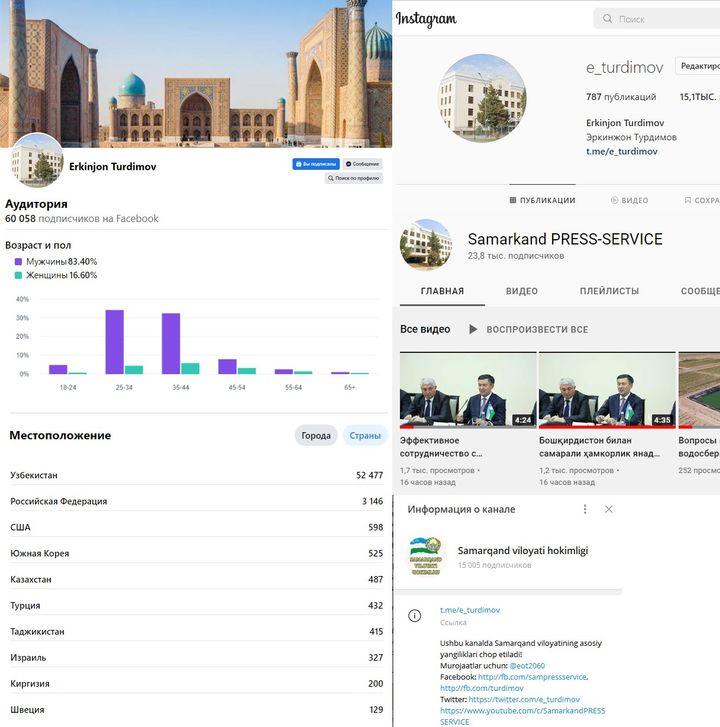Viewport: 720px width, 727px height.
Task: Click the play icon beside Воспроизвести все
Action: click(473, 329)
